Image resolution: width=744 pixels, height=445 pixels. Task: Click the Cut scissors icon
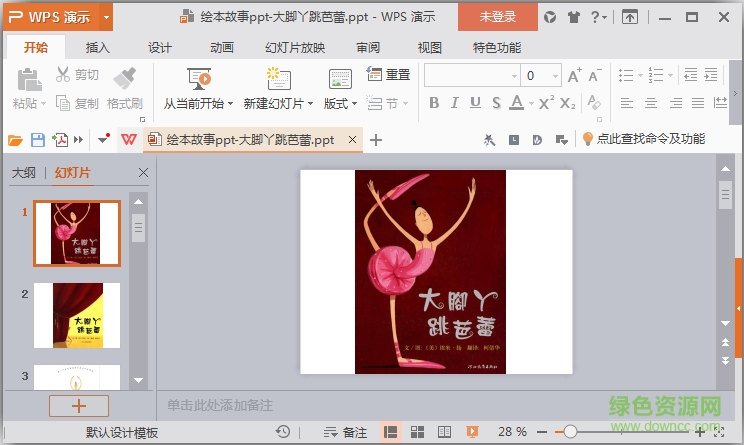63,74
